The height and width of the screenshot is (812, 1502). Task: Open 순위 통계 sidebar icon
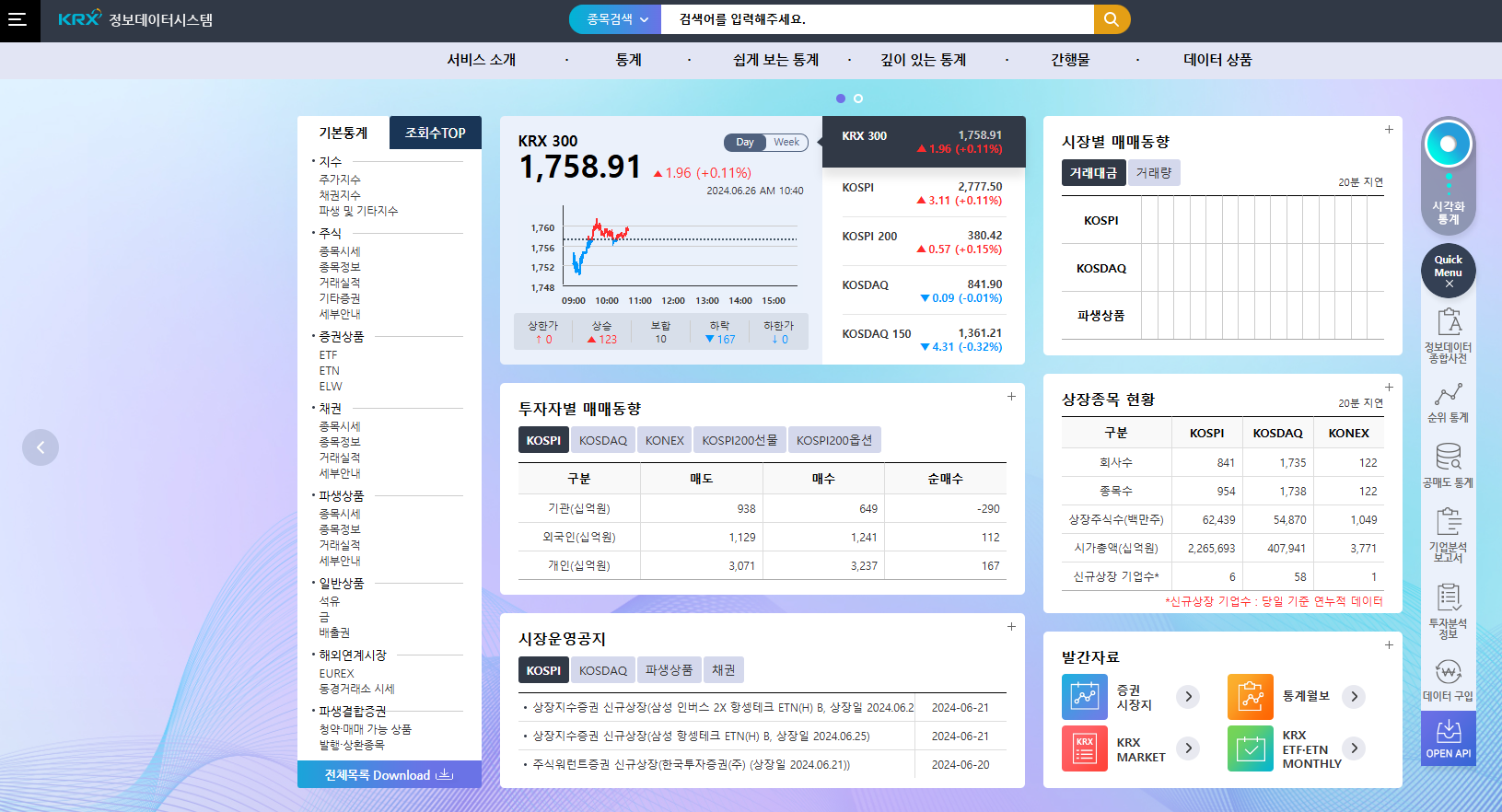click(x=1448, y=402)
